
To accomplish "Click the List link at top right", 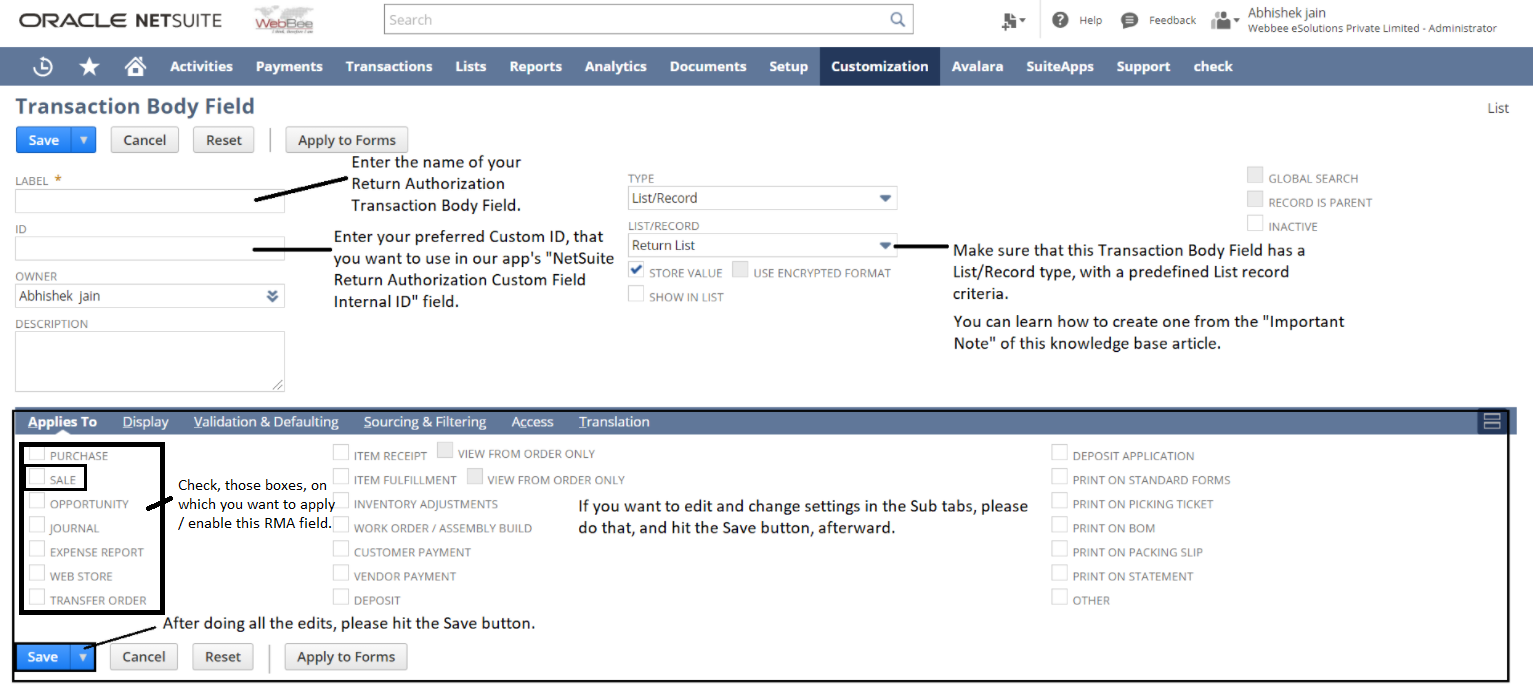I will pyautogui.click(x=1497, y=108).
